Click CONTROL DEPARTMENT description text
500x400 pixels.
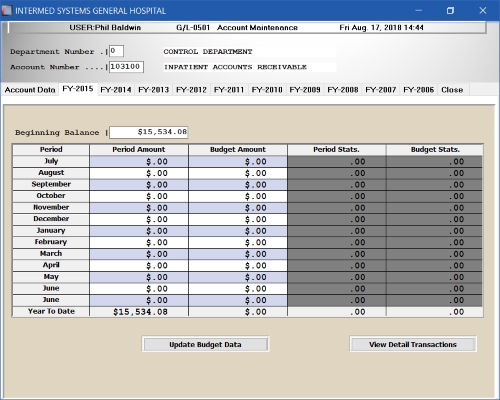(x=208, y=52)
